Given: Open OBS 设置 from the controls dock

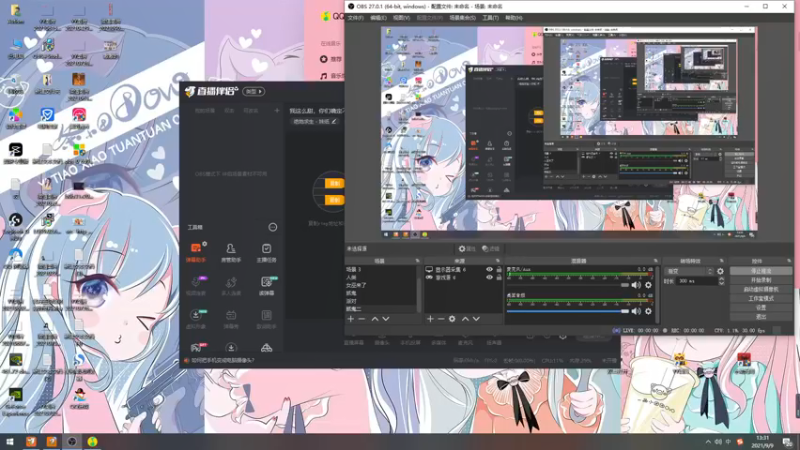Looking at the screenshot, I should pyautogui.click(x=761, y=308).
